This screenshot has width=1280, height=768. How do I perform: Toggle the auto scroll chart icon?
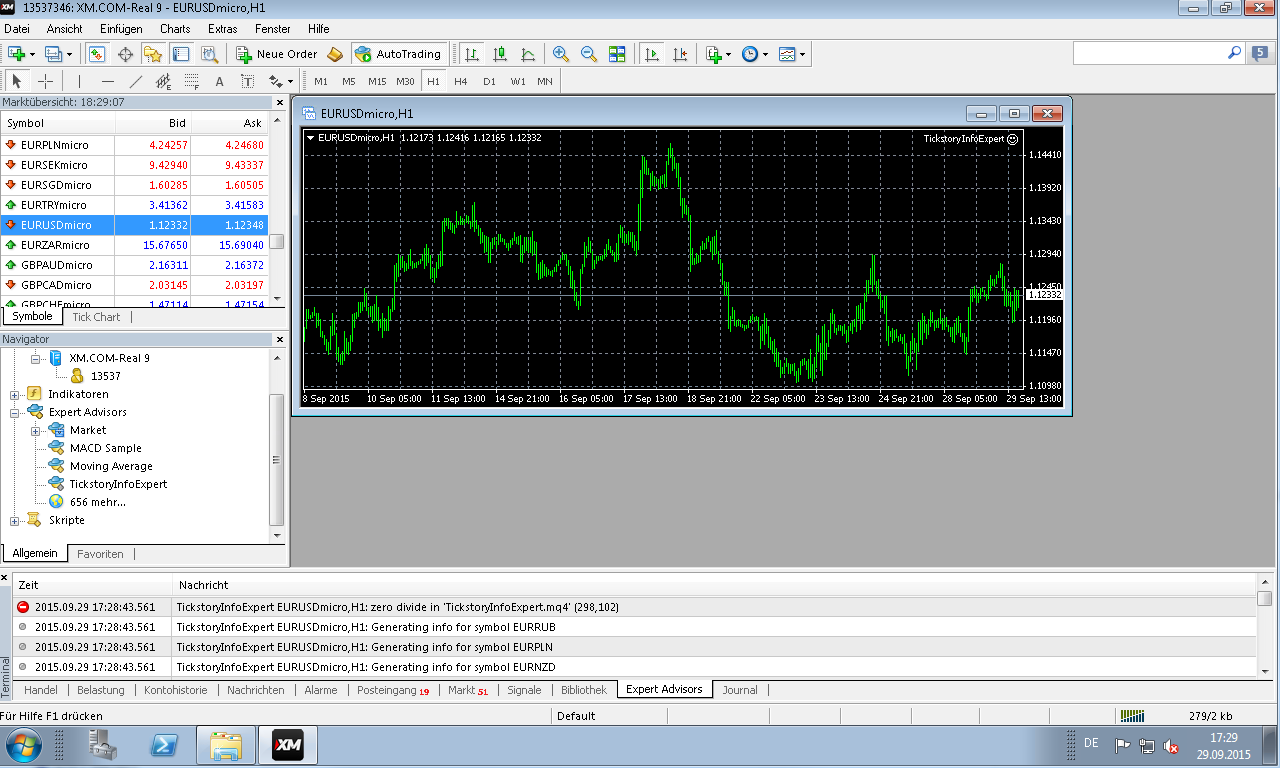pos(652,54)
